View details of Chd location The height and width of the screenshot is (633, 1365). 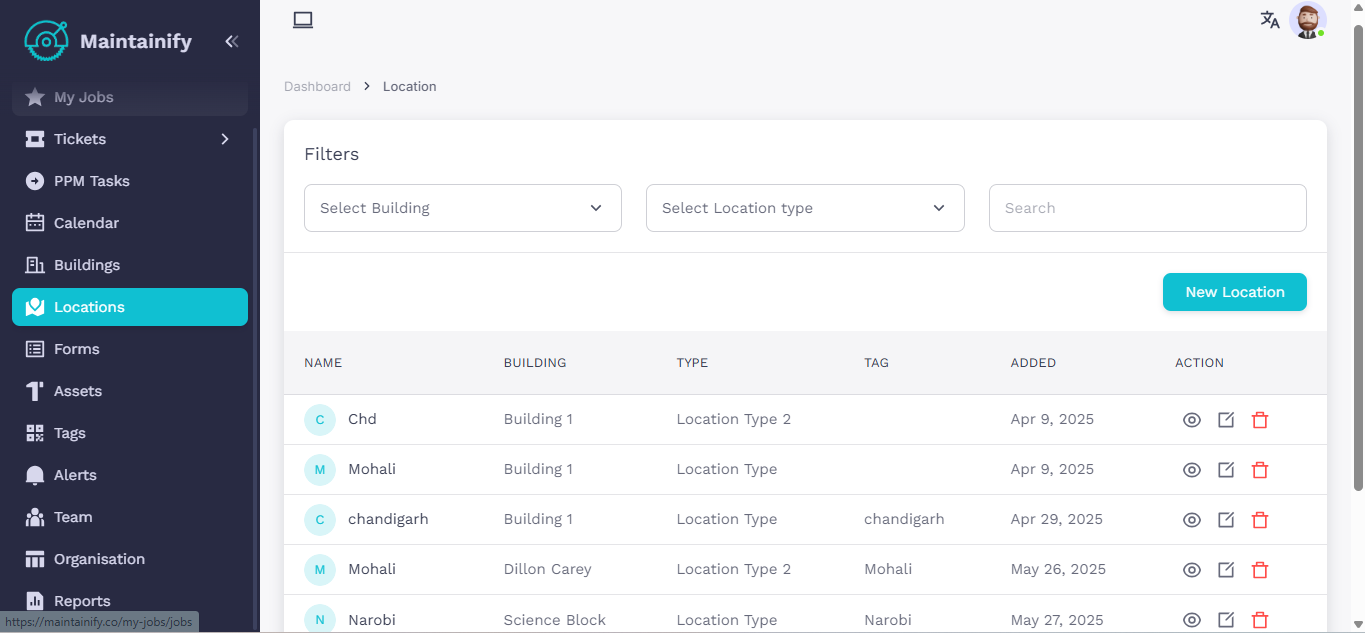coord(1191,420)
